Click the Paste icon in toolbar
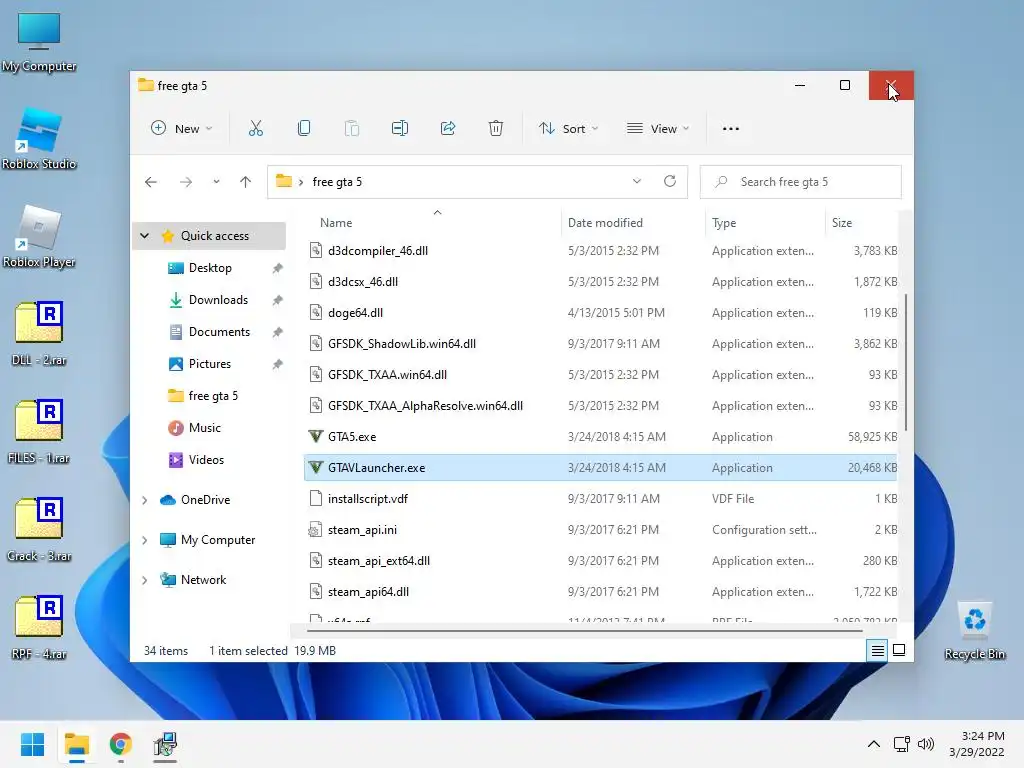Screen dimensions: 1024x768 click(351, 129)
